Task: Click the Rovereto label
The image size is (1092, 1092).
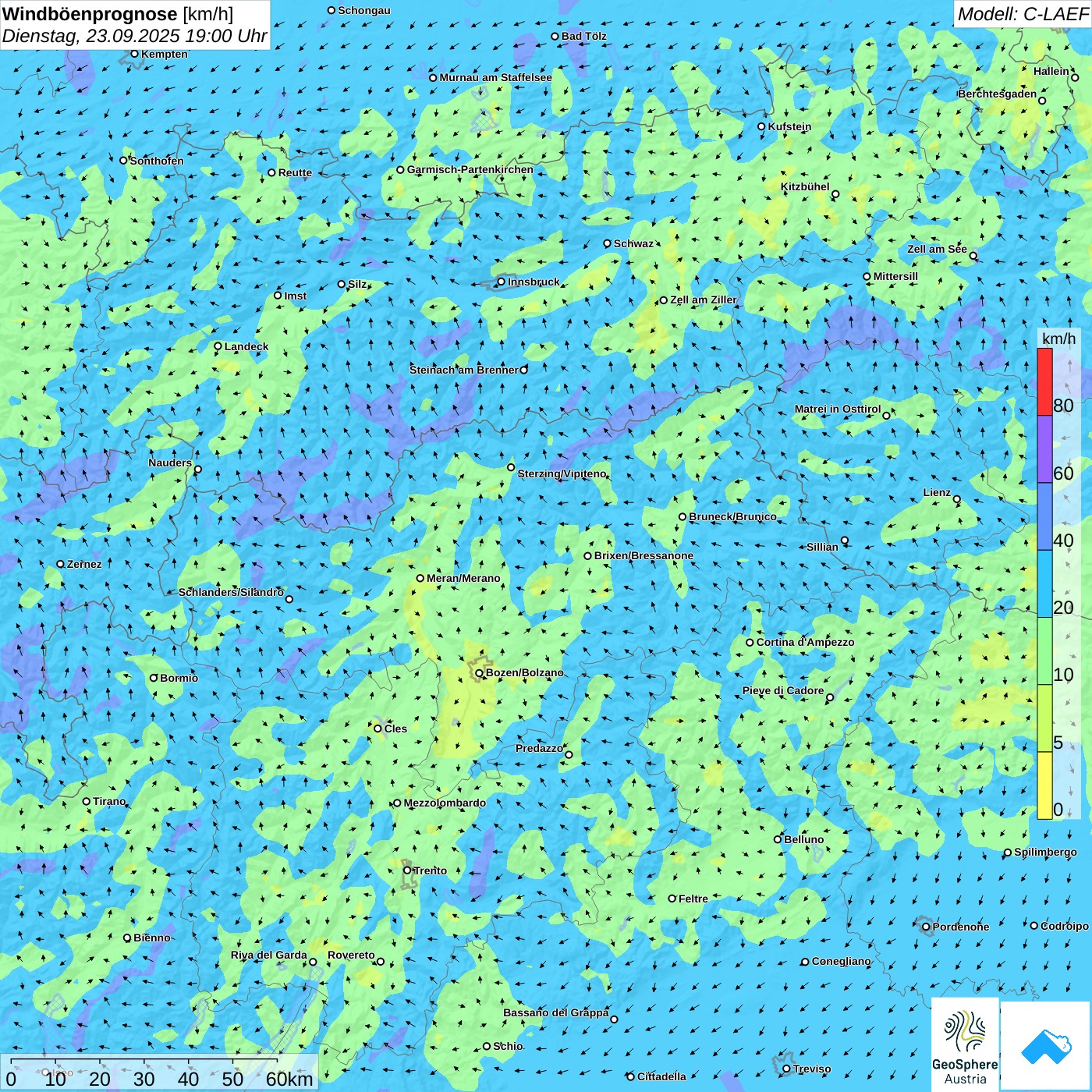Action: 351,955
